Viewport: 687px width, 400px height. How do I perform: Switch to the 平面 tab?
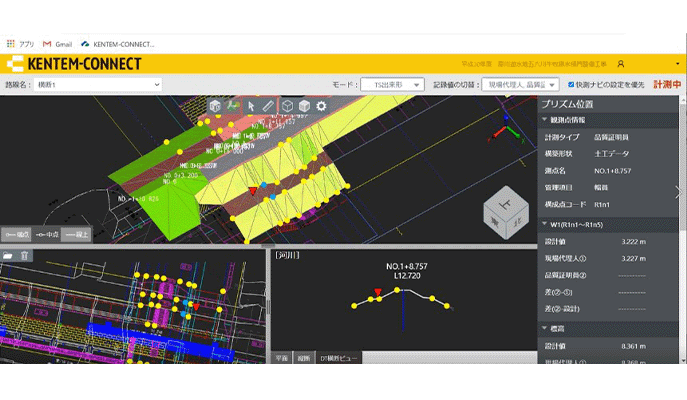point(282,358)
